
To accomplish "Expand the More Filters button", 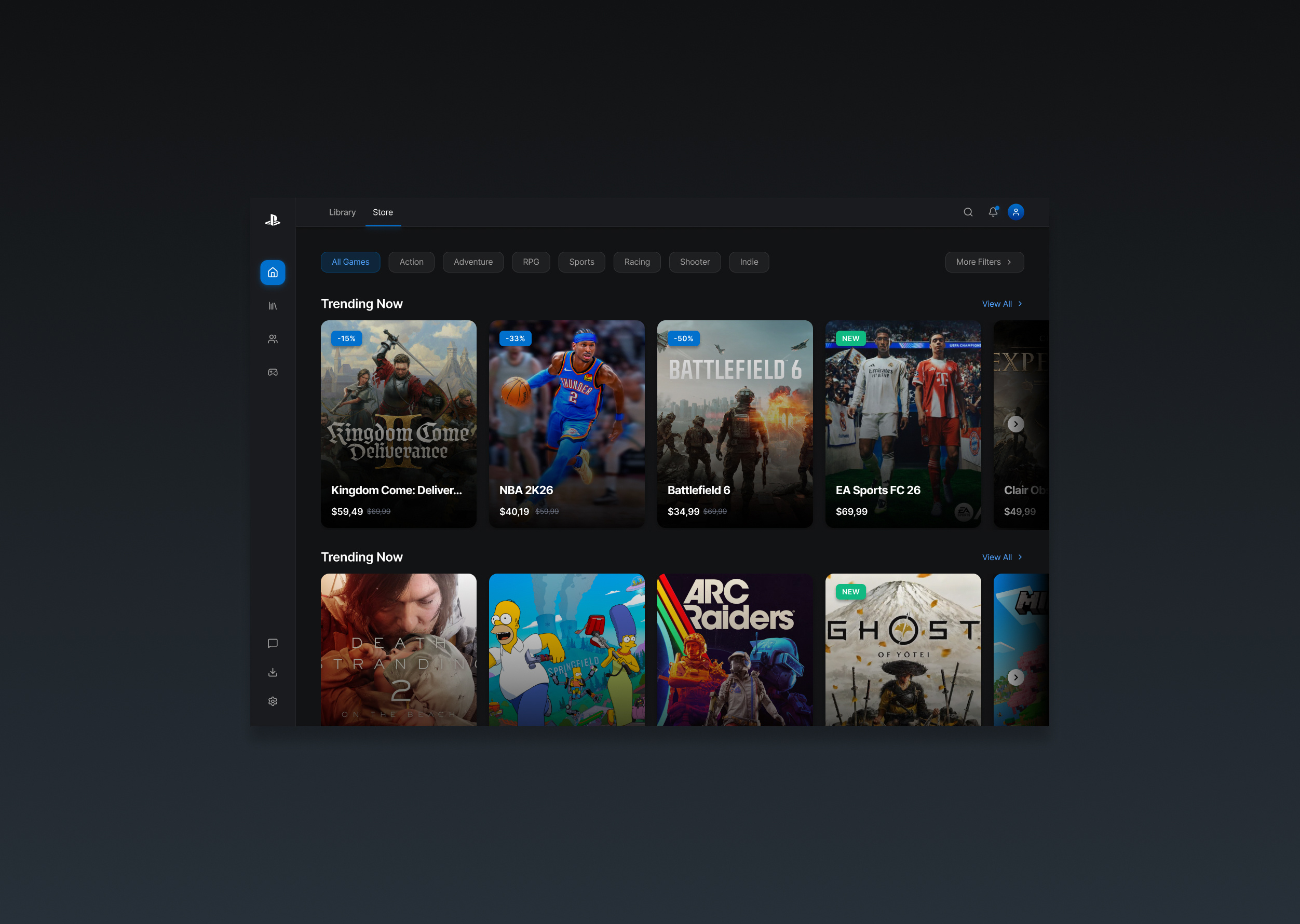I will click(984, 262).
